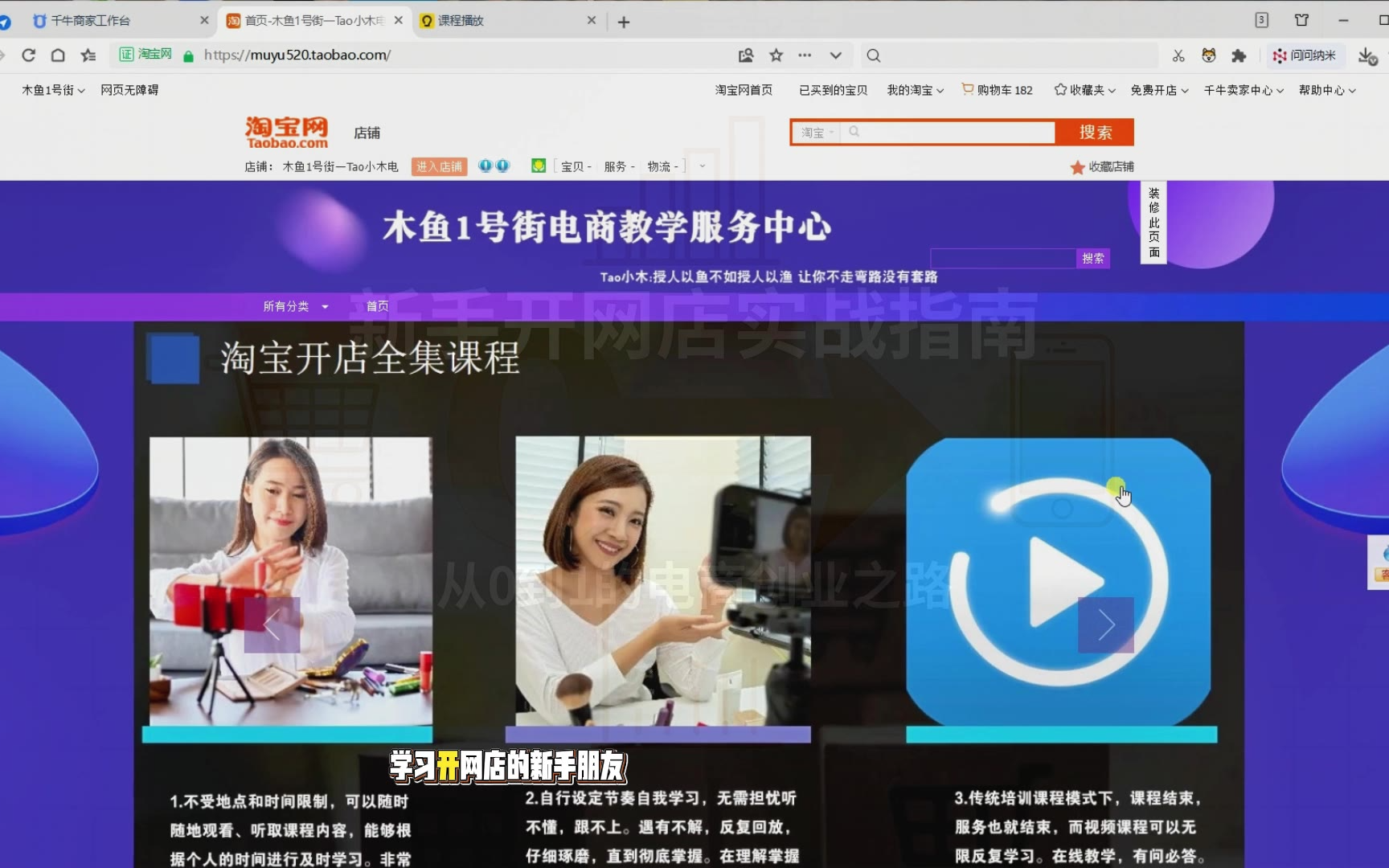Expand the 免费开店 dropdown
Viewport: 1389px width, 868px height.
pos(1159,90)
